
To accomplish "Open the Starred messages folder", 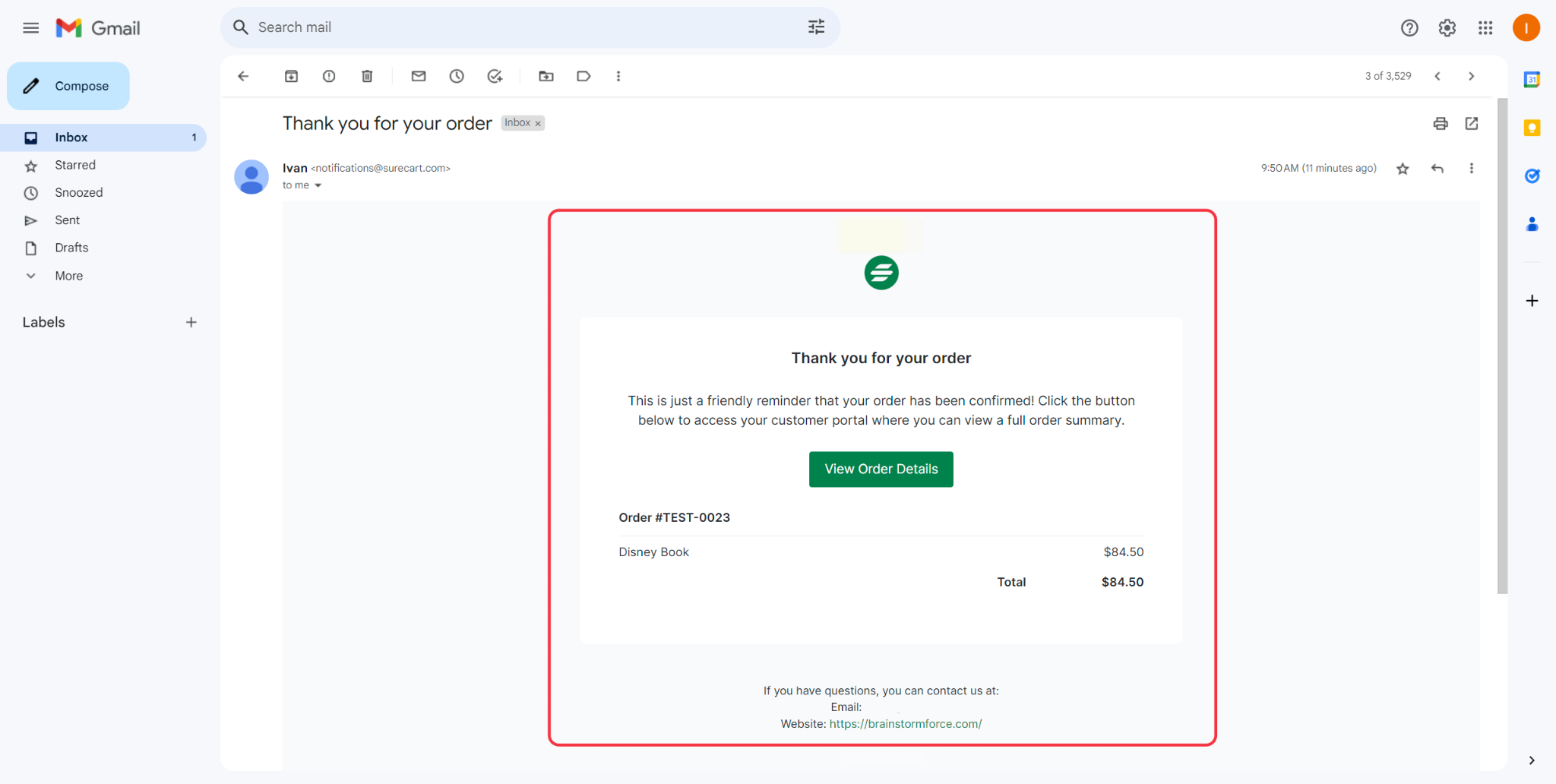I will pos(75,165).
